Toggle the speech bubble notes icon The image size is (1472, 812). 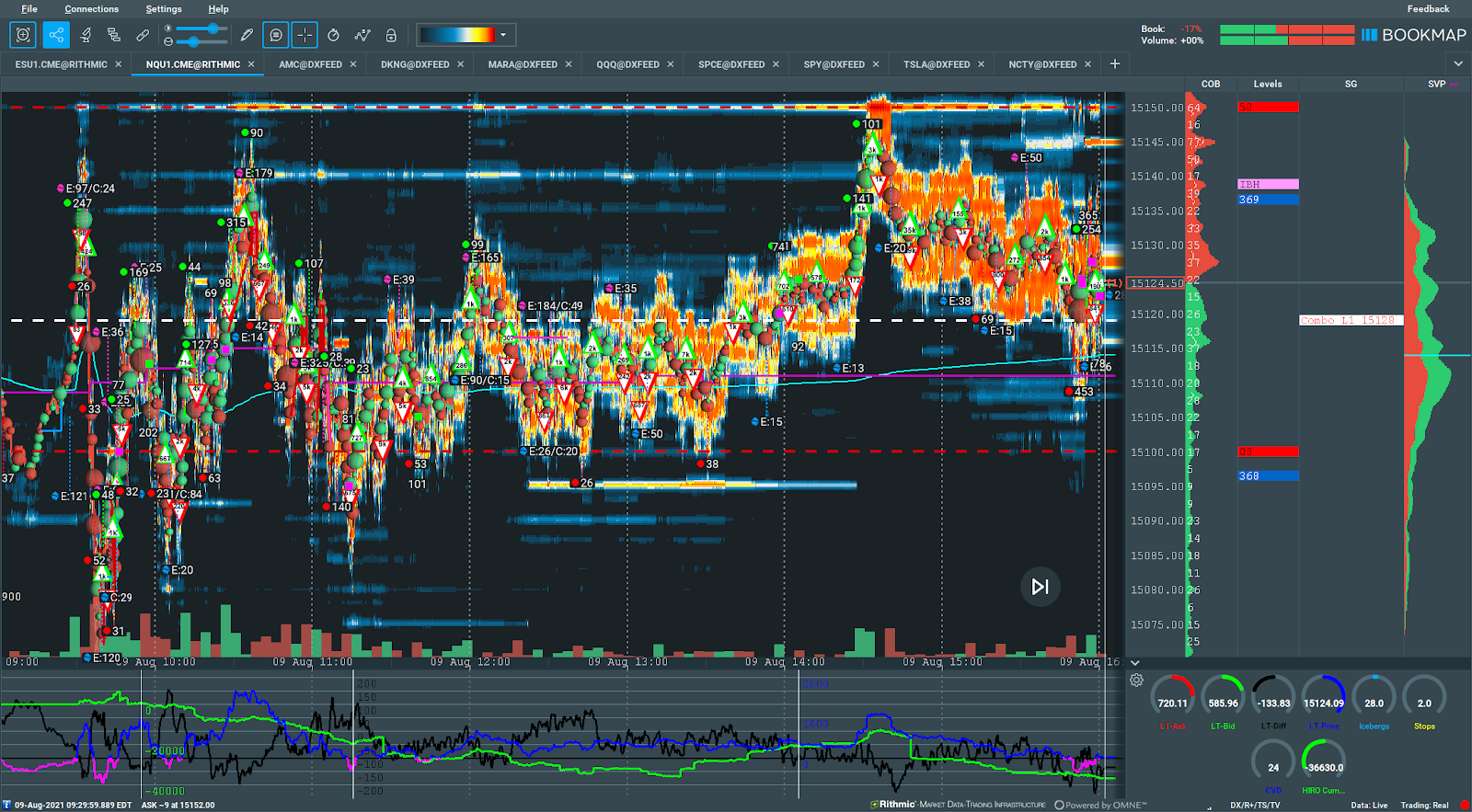[275, 35]
